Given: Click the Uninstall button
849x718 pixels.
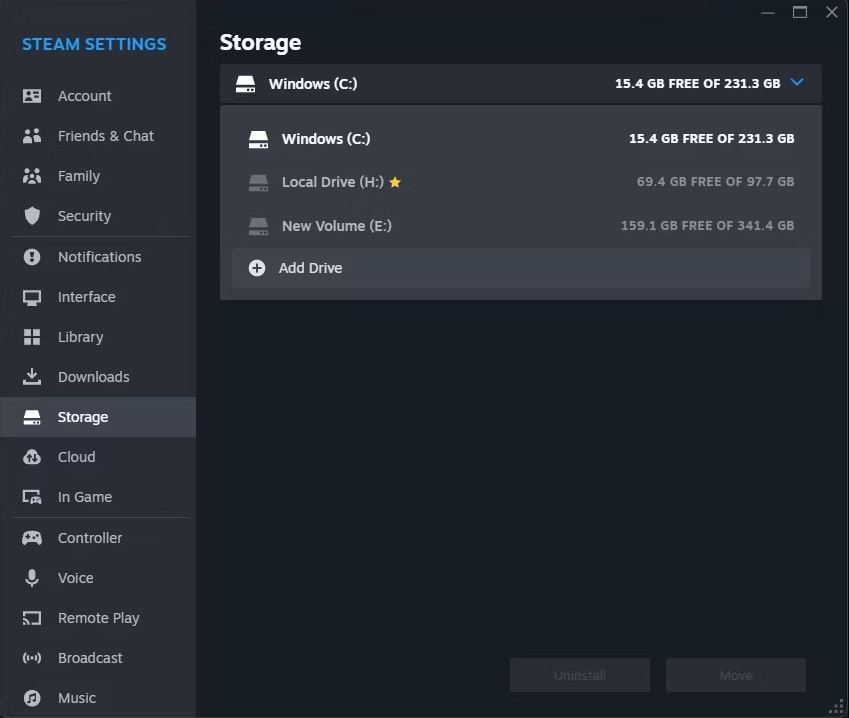Looking at the screenshot, I should pyautogui.click(x=580, y=675).
